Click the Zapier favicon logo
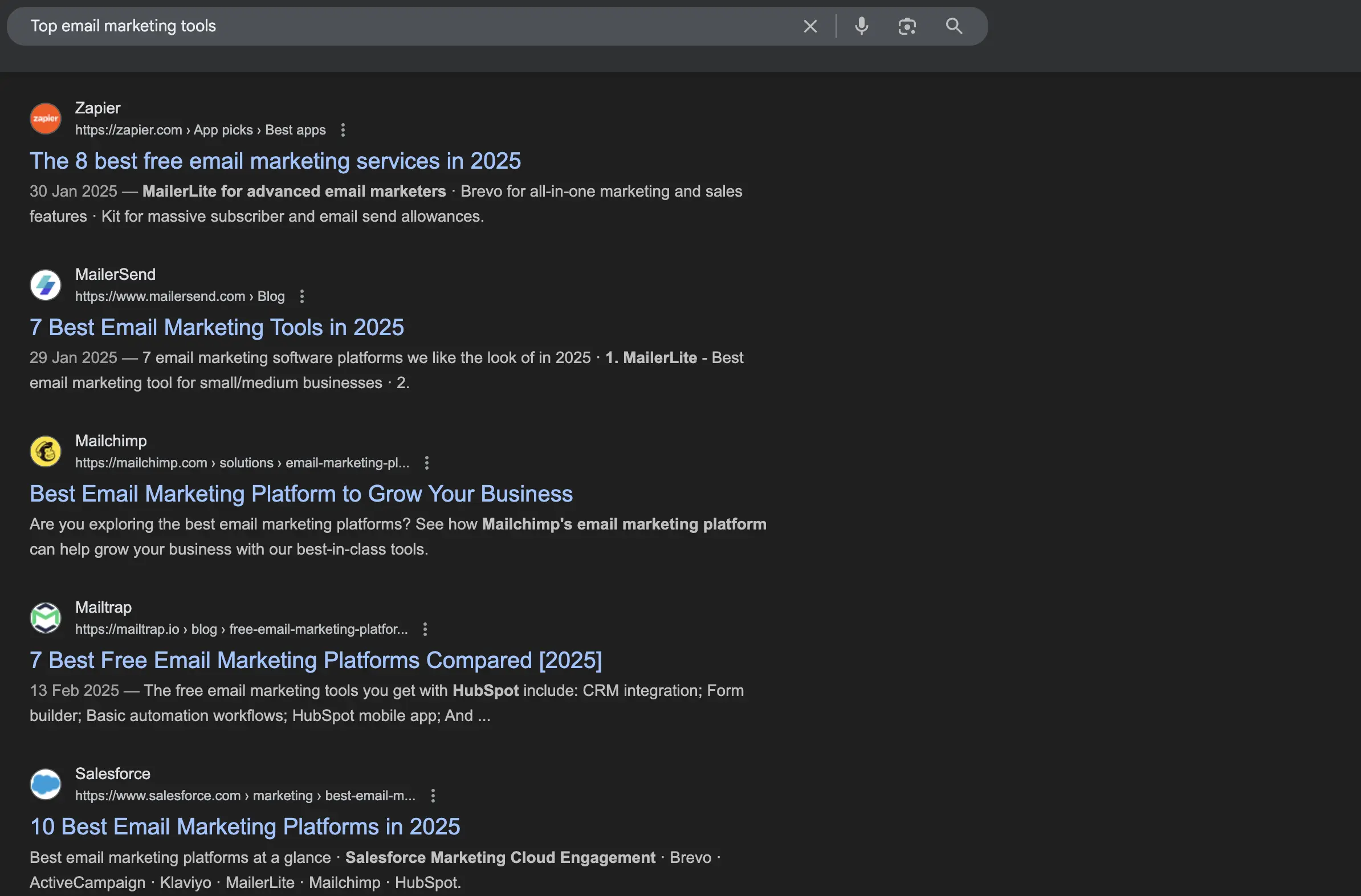The image size is (1361, 896). point(45,119)
